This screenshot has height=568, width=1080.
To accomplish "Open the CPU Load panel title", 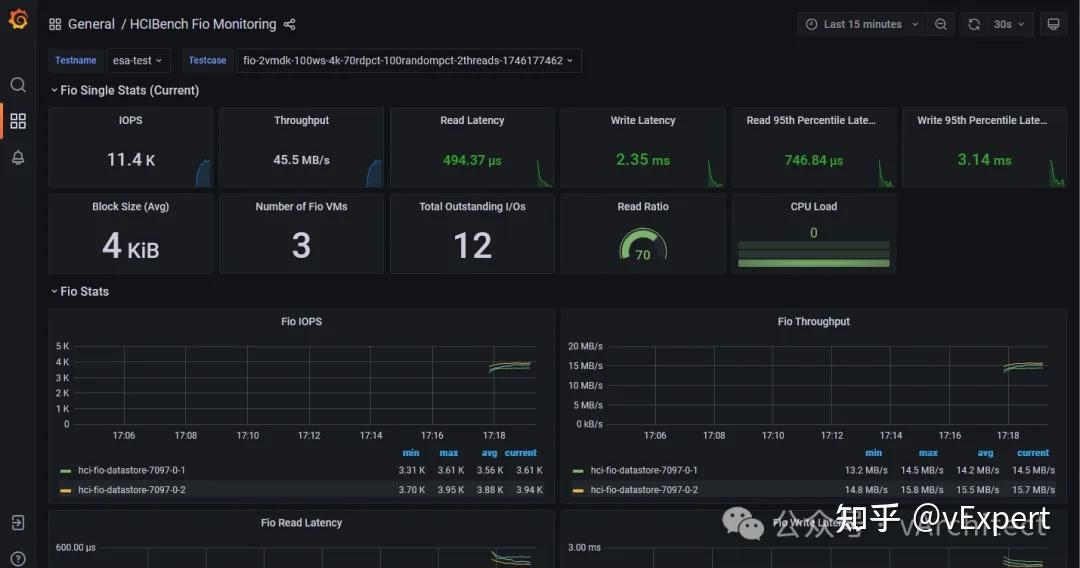I will [x=813, y=207].
